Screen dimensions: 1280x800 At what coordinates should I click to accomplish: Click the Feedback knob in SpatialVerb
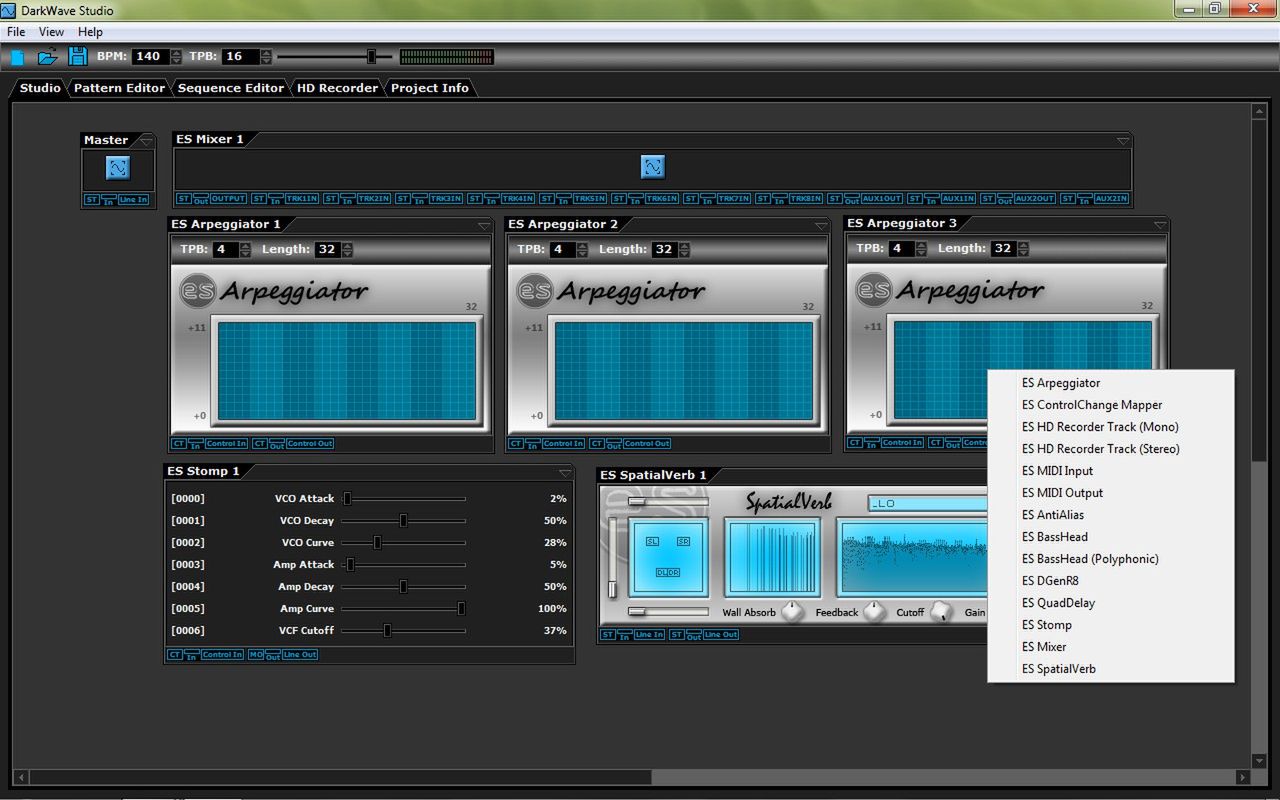(x=875, y=611)
